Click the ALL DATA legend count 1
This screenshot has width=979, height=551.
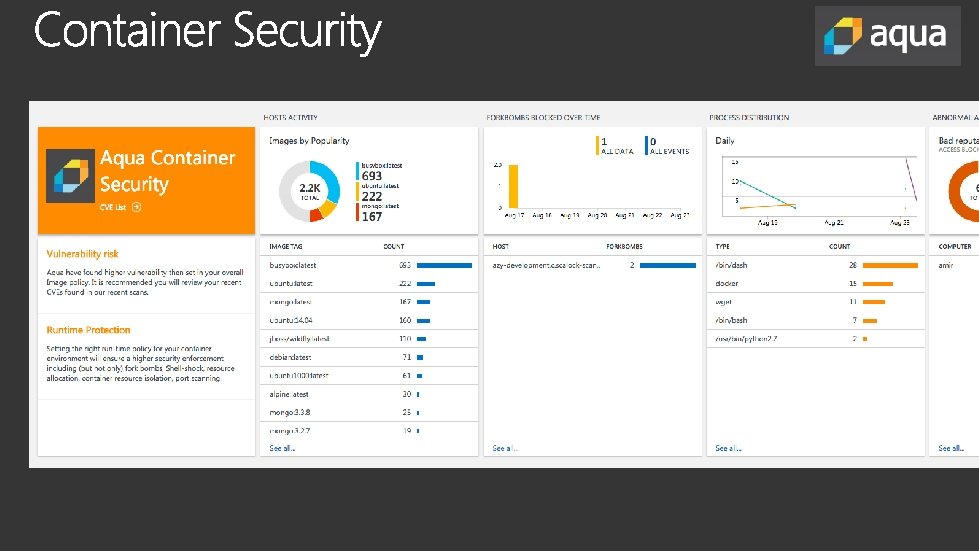(x=604, y=142)
